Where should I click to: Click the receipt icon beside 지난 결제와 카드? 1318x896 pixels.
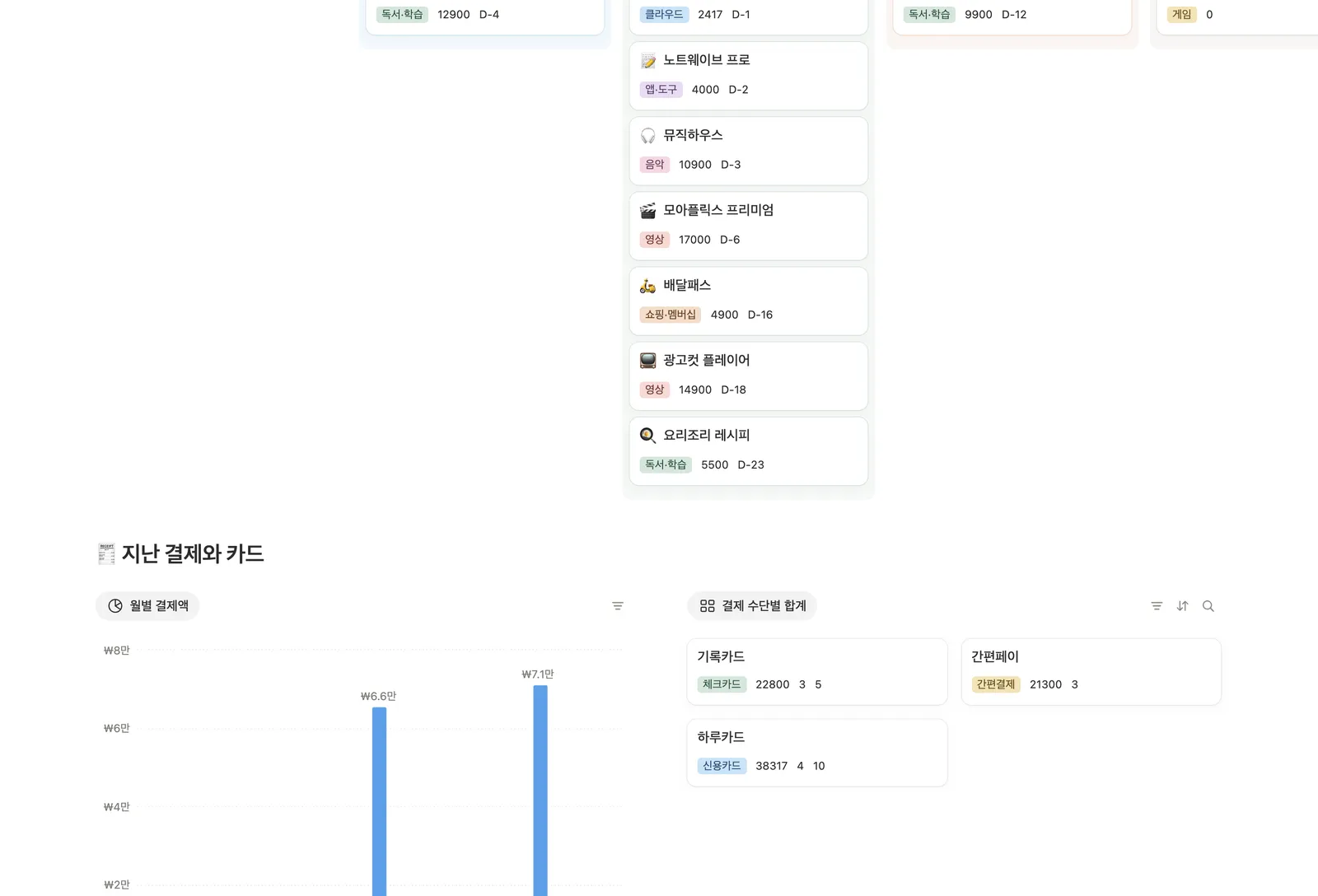click(x=106, y=553)
